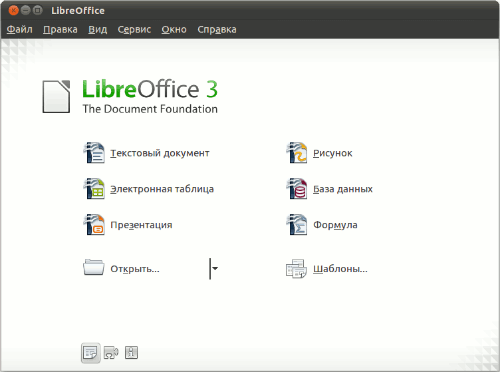Create a new Рисунок drawing
This screenshot has width=500, height=372.
[319, 153]
